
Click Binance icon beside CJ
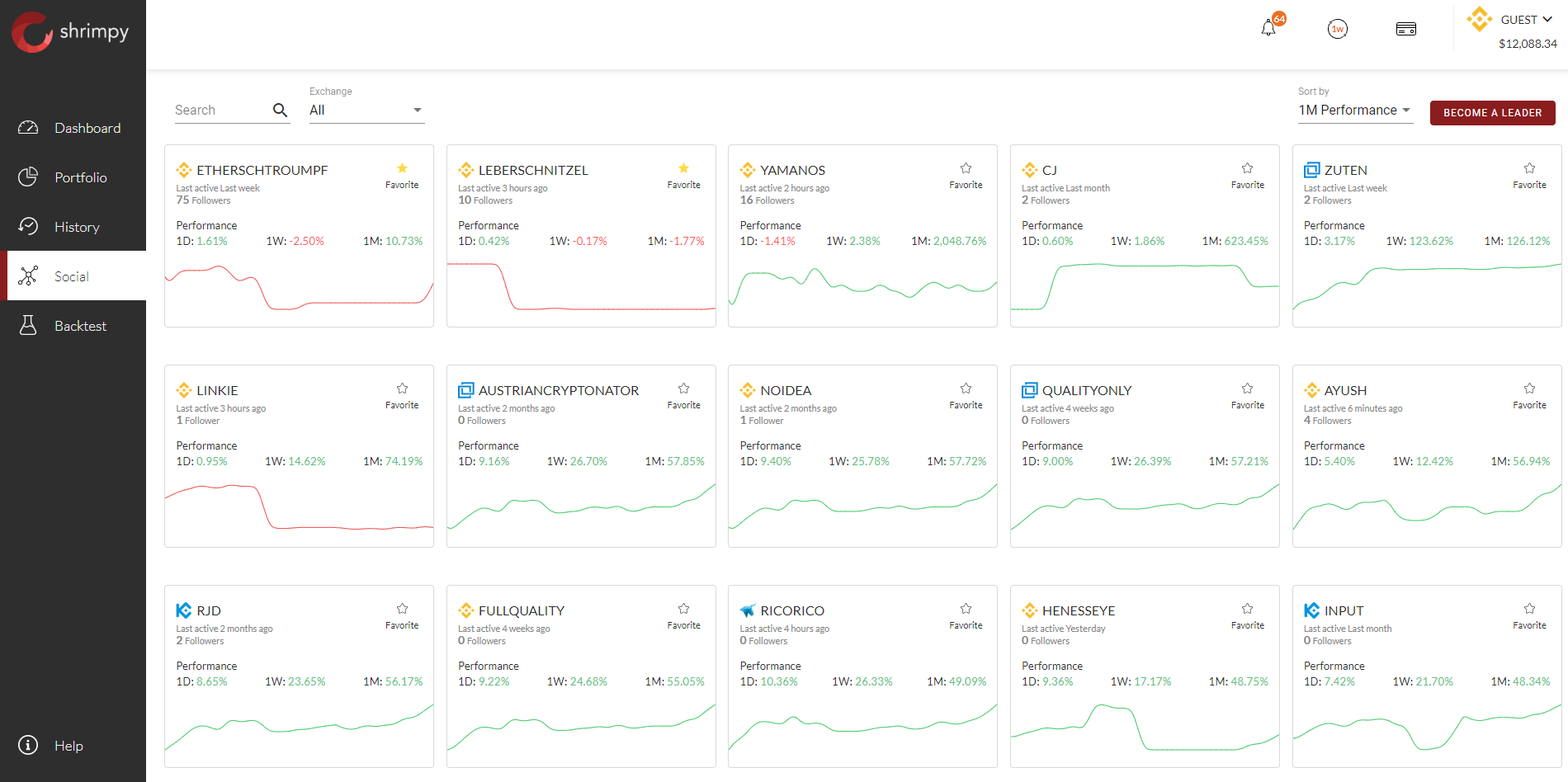pyautogui.click(x=1030, y=170)
